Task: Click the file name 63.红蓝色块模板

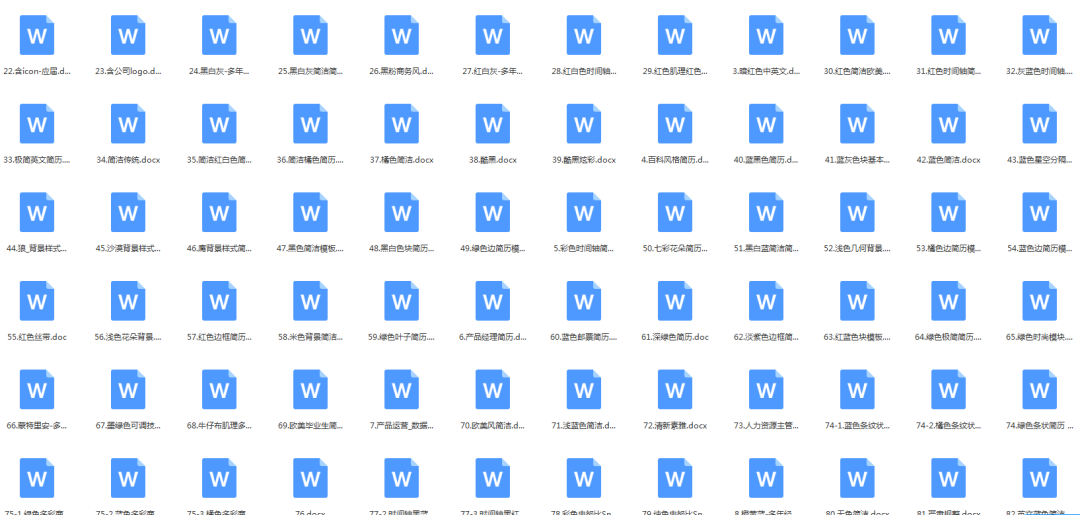Action: point(858,337)
